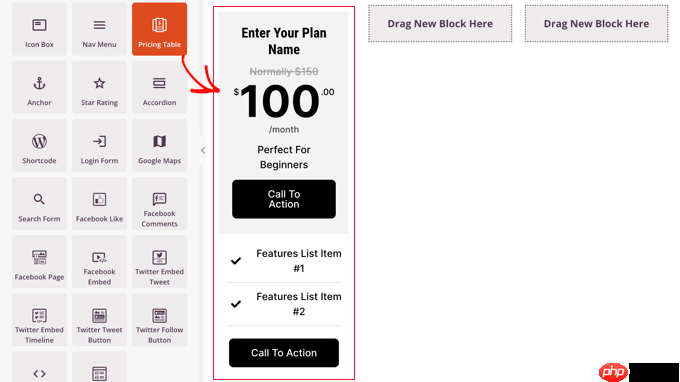Click the bottom Call To Action button
Viewport: 680px width, 382px height.
pyautogui.click(x=284, y=353)
